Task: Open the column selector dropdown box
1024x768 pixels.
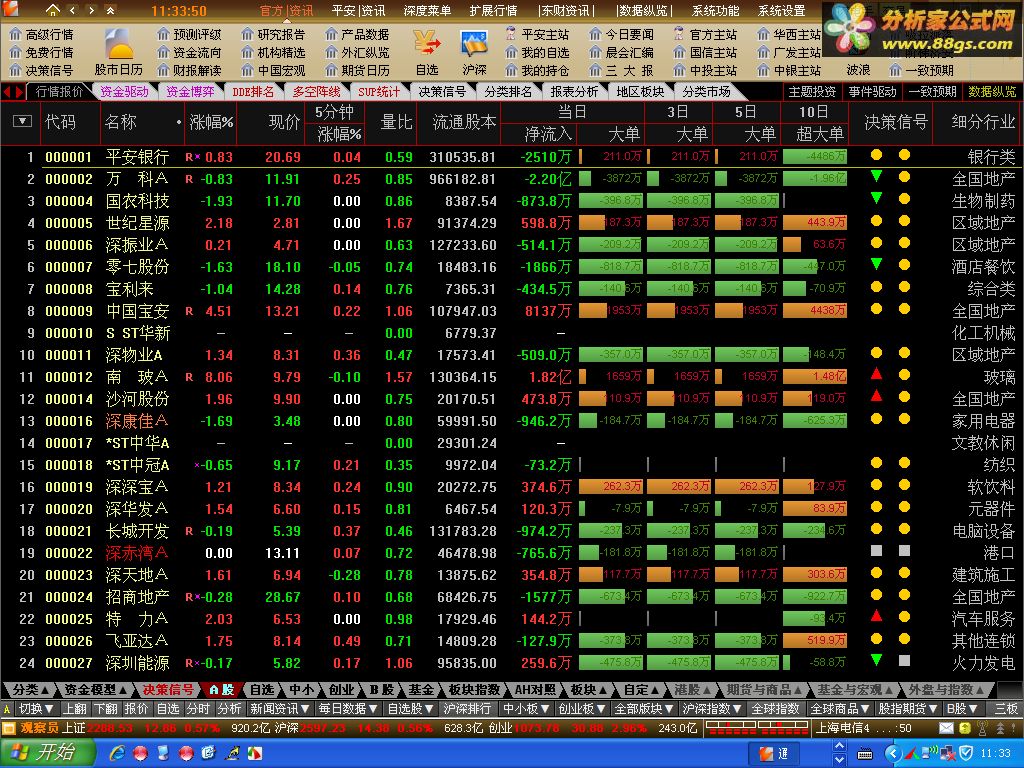Action: pos(22,121)
